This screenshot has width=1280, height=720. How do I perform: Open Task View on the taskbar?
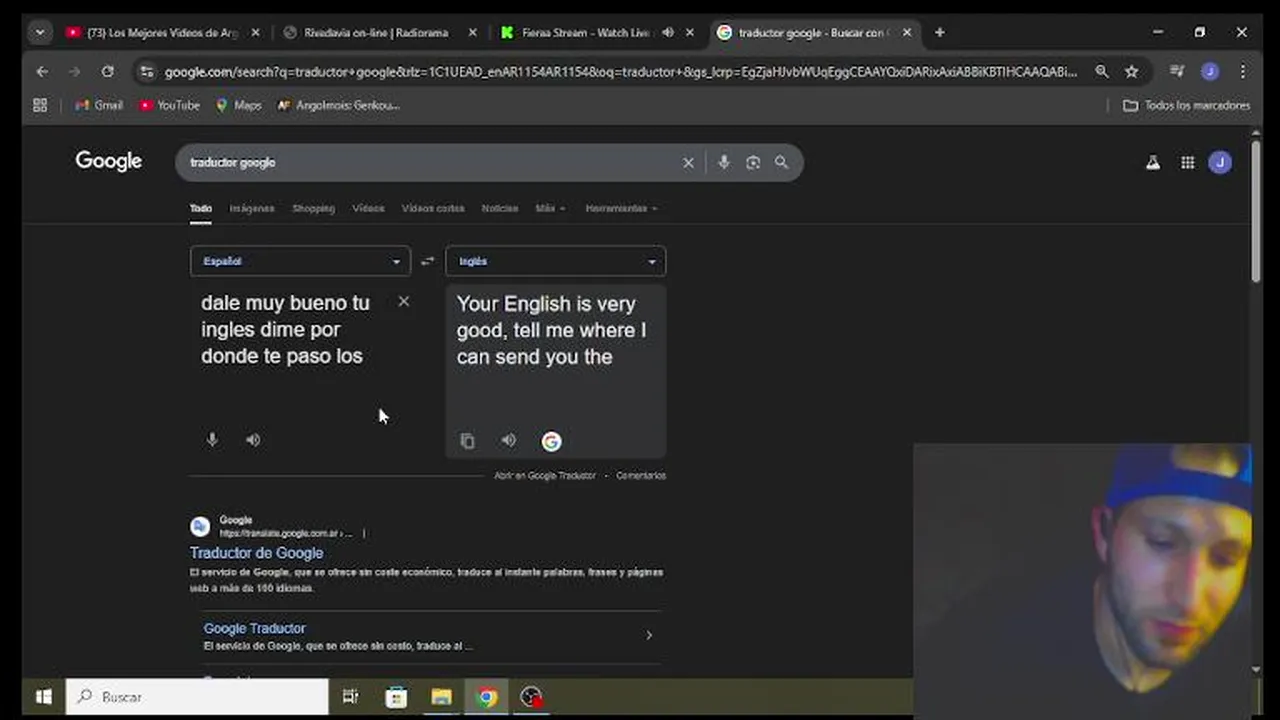[350, 697]
